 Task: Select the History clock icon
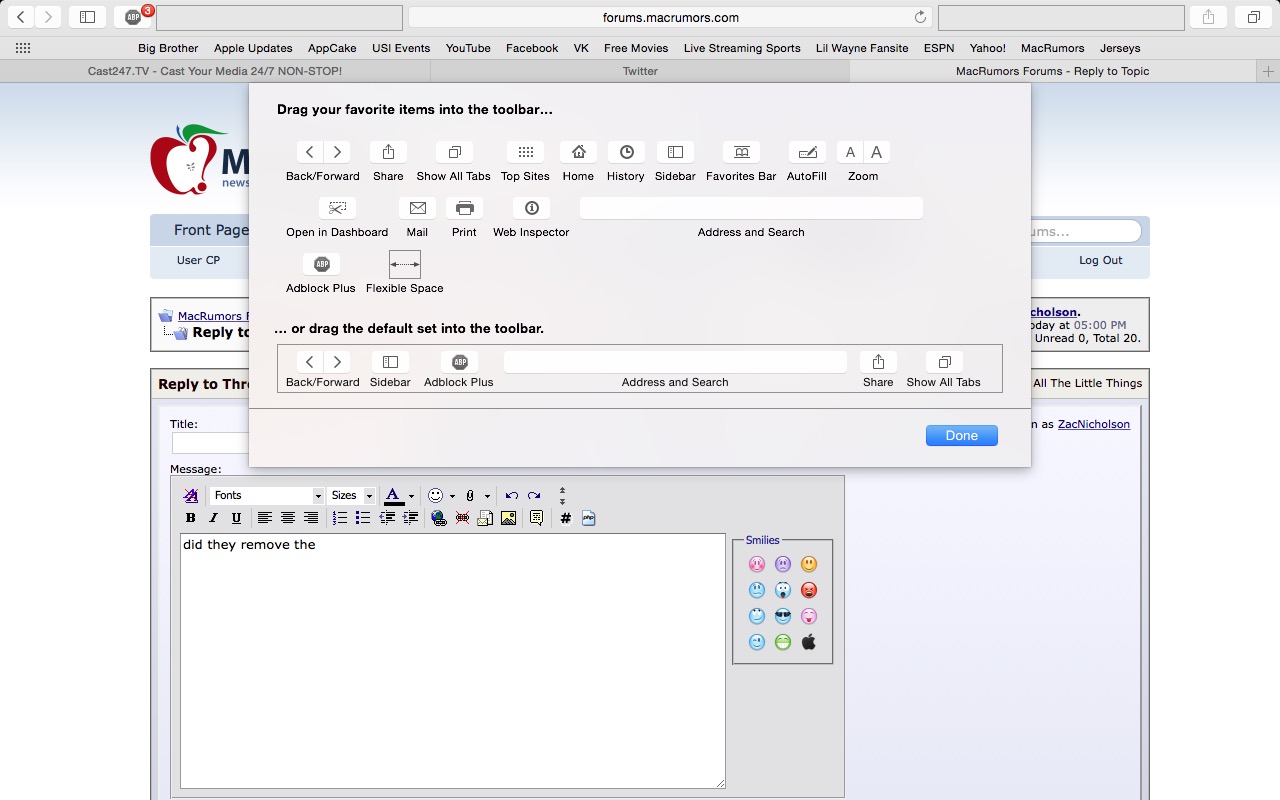pyautogui.click(x=626, y=152)
